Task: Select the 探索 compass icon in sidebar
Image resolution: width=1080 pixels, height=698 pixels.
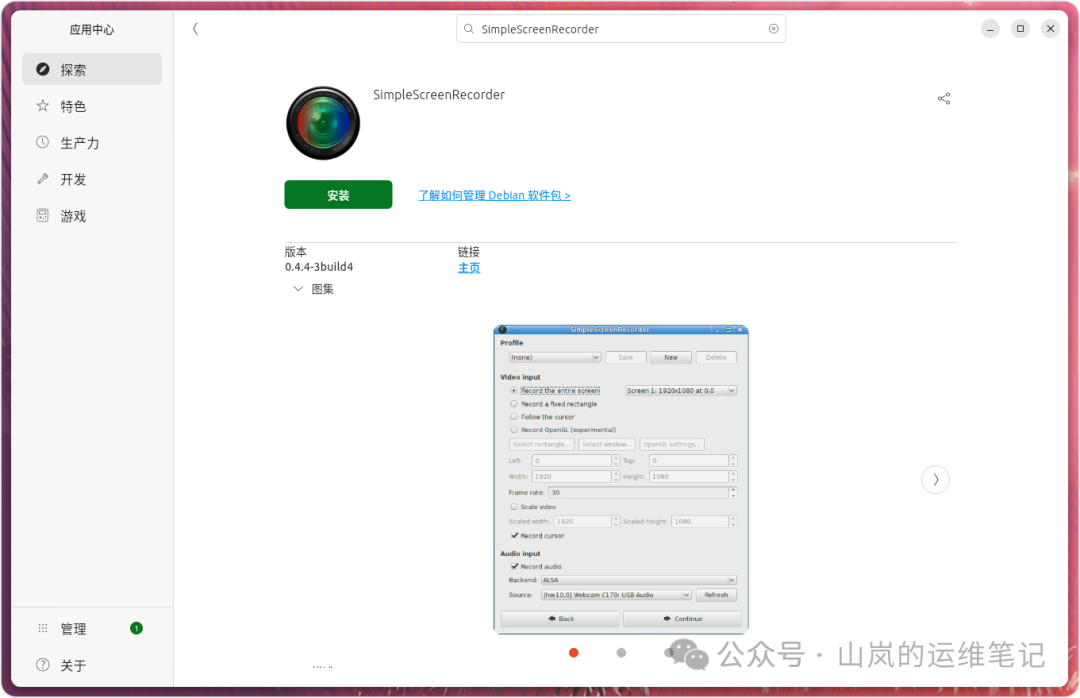Action: point(41,69)
